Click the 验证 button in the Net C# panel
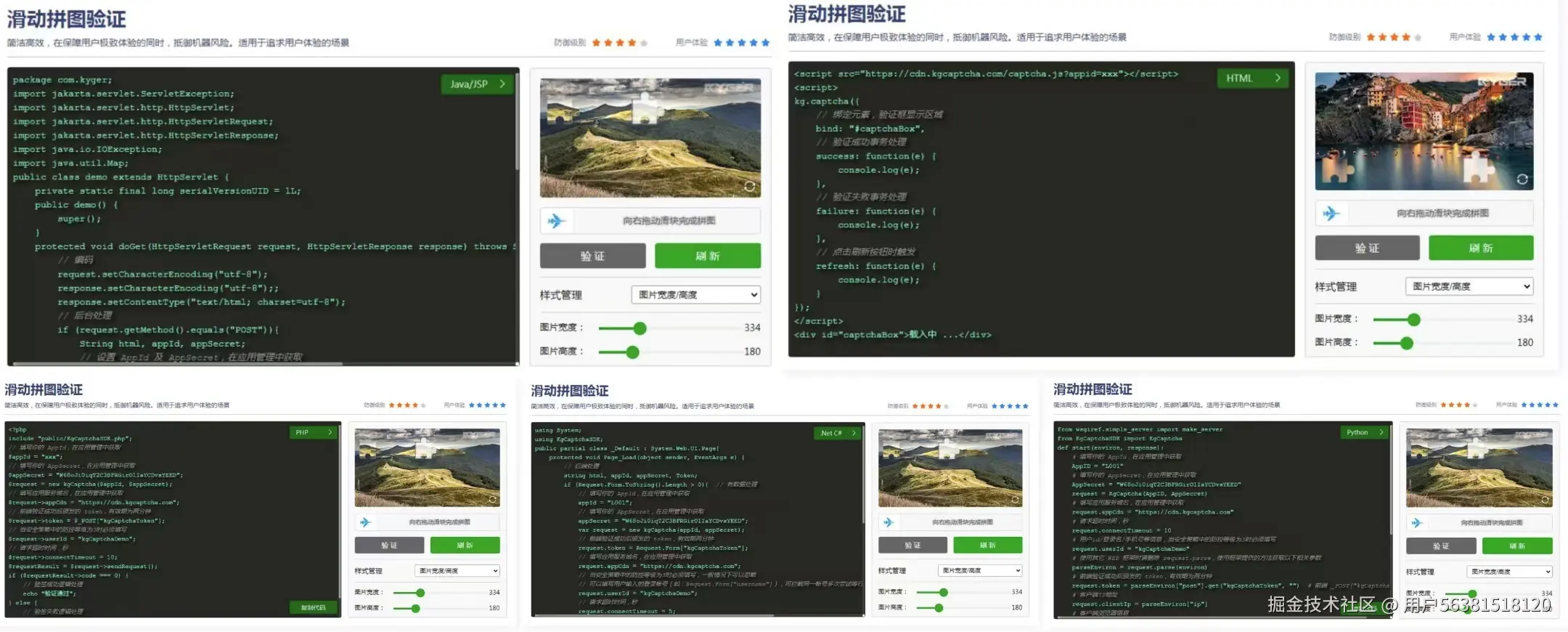The image size is (1568, 632). (912, 546)
